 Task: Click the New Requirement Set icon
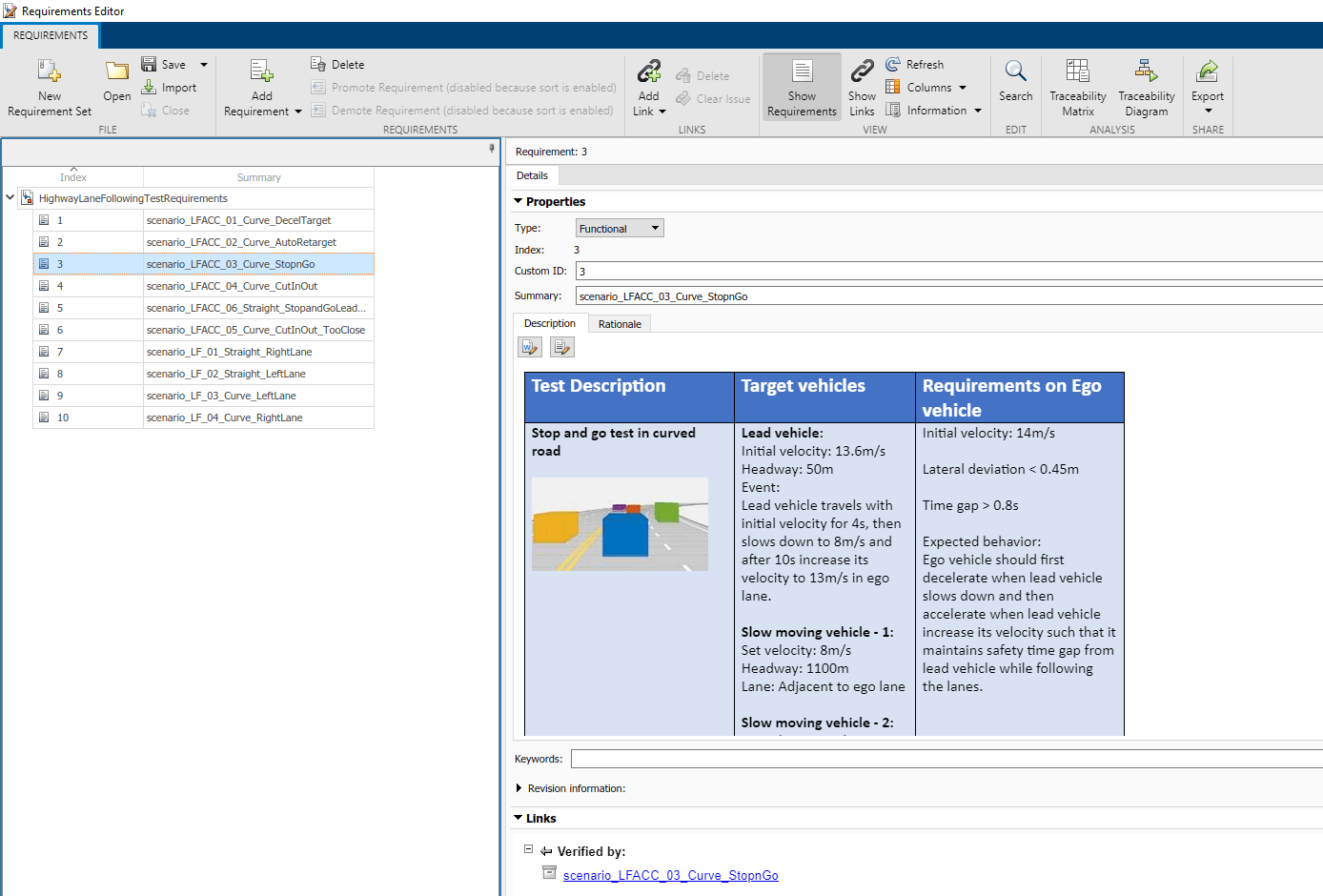click(49, 71)
